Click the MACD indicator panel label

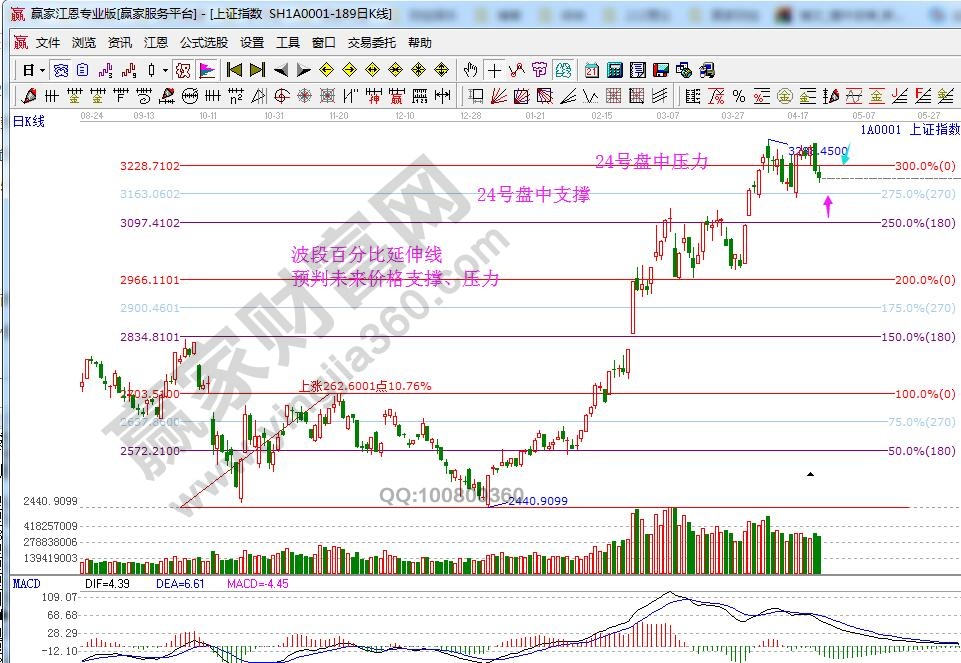tap(25, 582)
